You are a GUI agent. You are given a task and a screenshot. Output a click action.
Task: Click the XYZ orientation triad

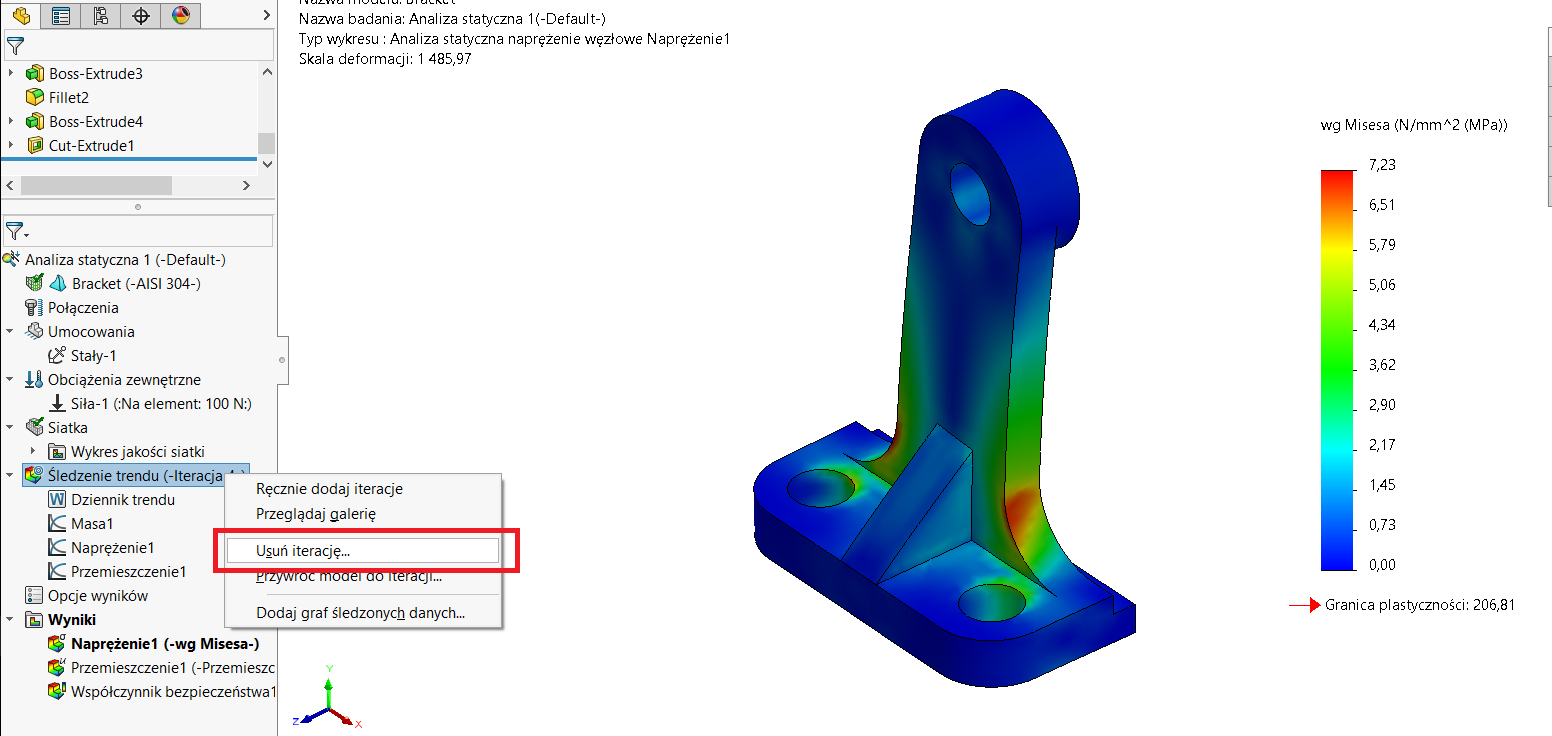[327, 695]
